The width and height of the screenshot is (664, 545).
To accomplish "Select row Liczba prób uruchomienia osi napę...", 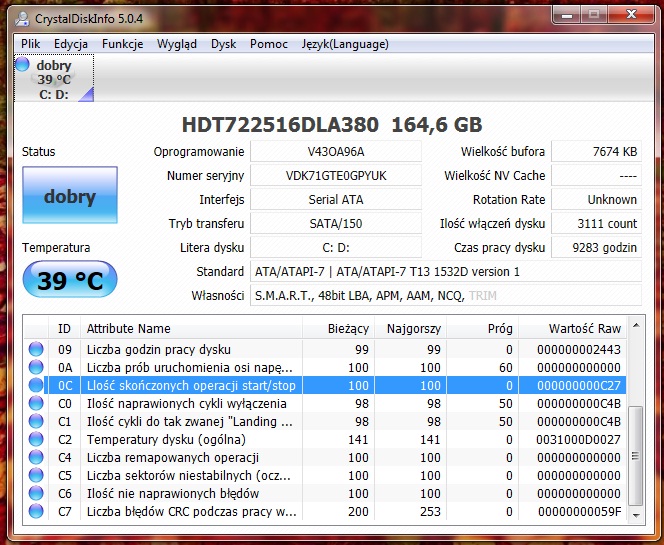I will [x=325, y=367].
